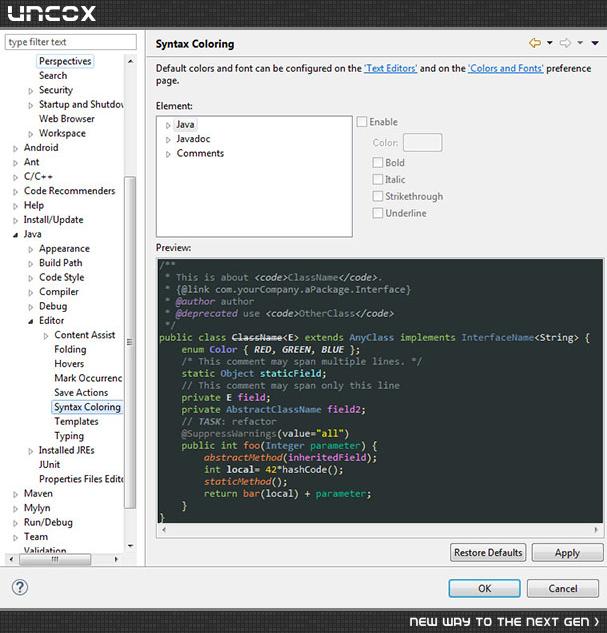Confirm with the OK button
607x633 pixels.
484,588
